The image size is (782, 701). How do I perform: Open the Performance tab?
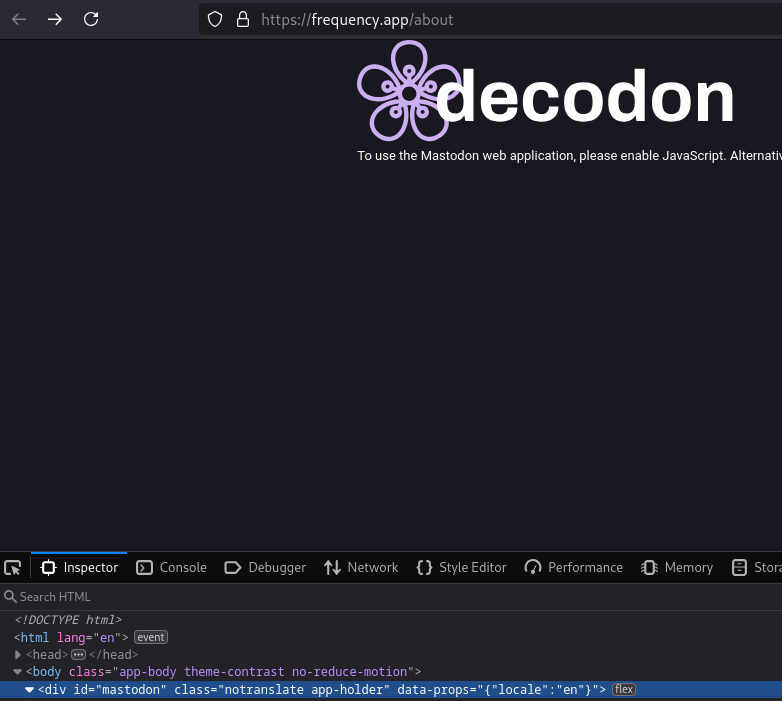pyautogui.click(x=574, y=567)
